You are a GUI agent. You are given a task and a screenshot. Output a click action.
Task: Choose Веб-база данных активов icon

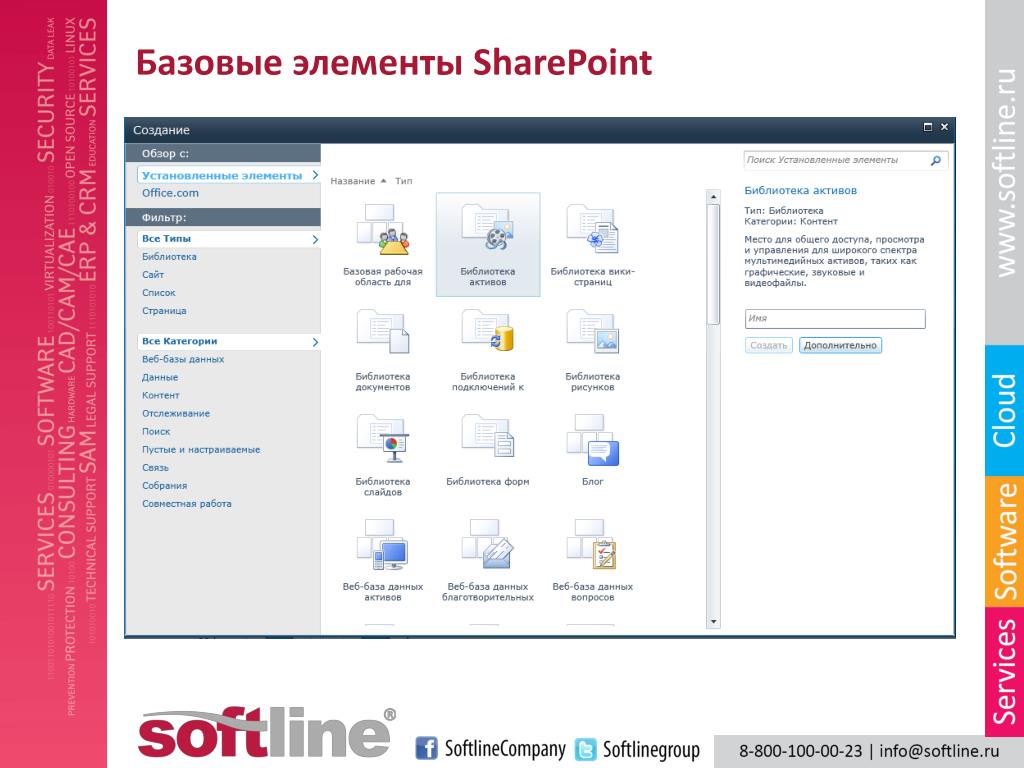[383, 545]
